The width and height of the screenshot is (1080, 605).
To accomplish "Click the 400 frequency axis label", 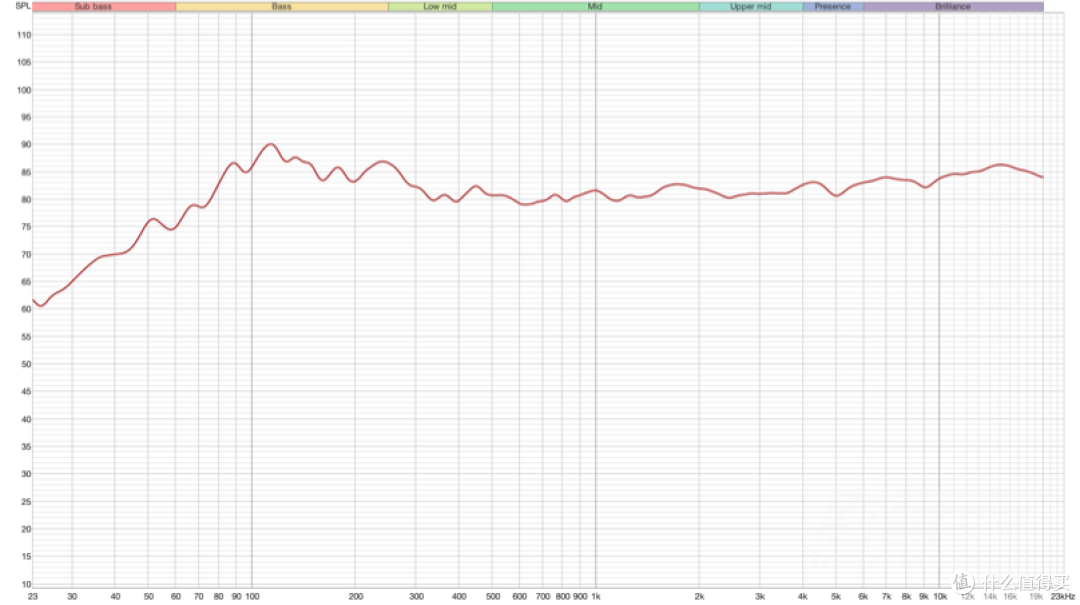I will (x=459, y=596).
